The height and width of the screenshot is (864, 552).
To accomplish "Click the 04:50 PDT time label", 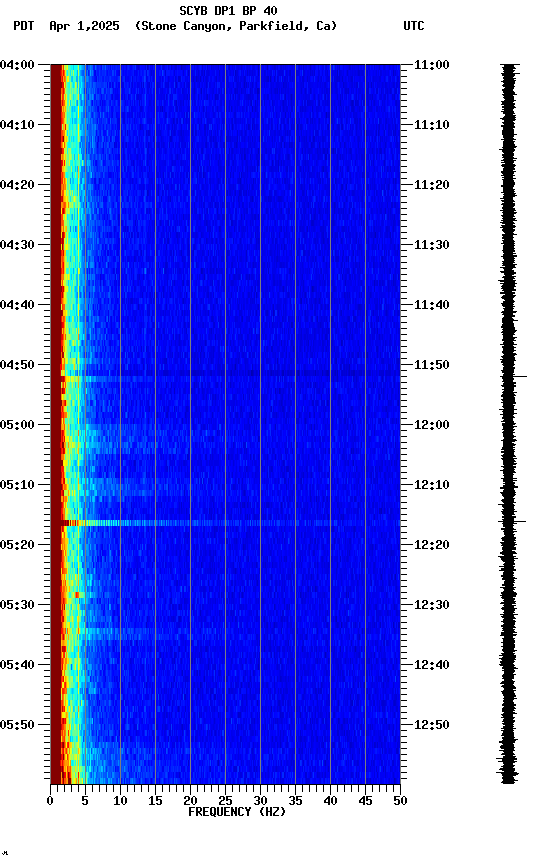I will (17, 365).
